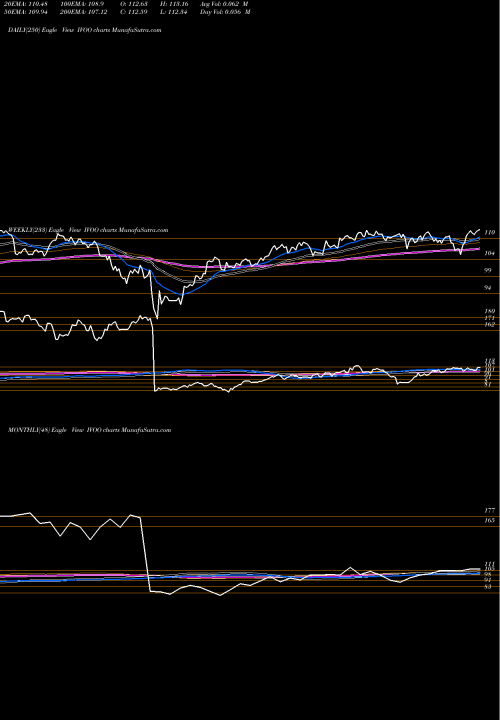Click the 20EMA value in the header
The image size is (500, 720).
[x=28, y=4]
